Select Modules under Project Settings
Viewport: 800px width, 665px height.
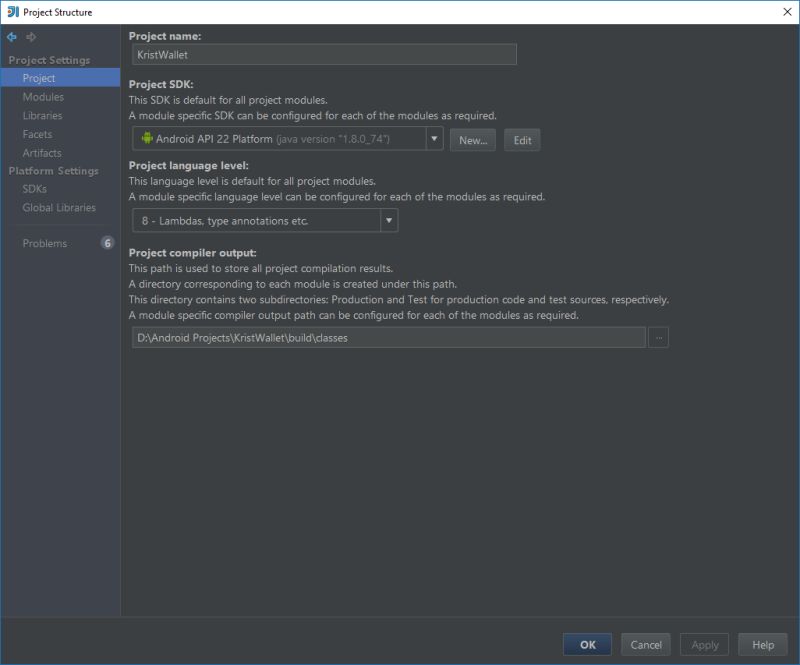[45, 96]
